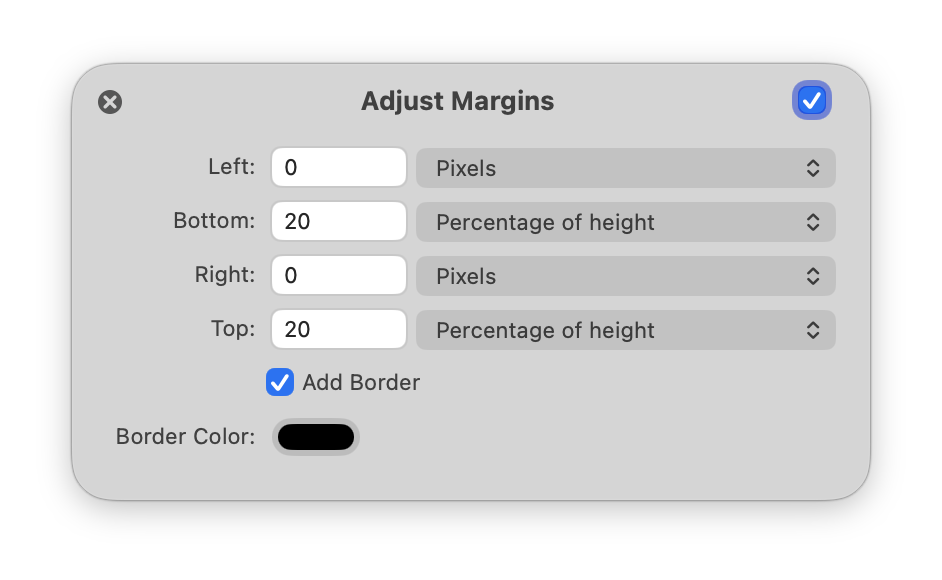Screen dimensions: 942x580
Task: Open the Left margin units dropdown
Action: [625, 168]
